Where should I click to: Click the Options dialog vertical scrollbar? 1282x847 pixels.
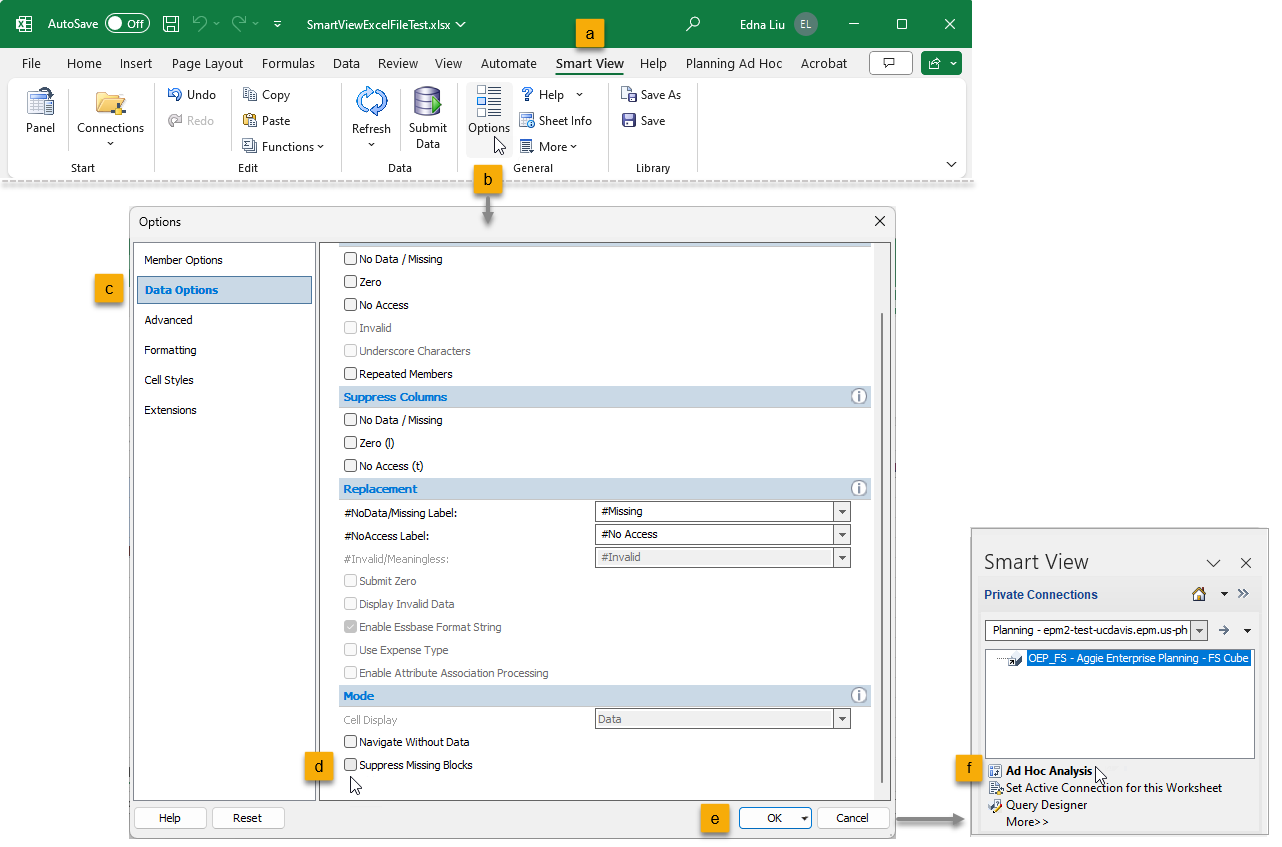coord(881,547)
